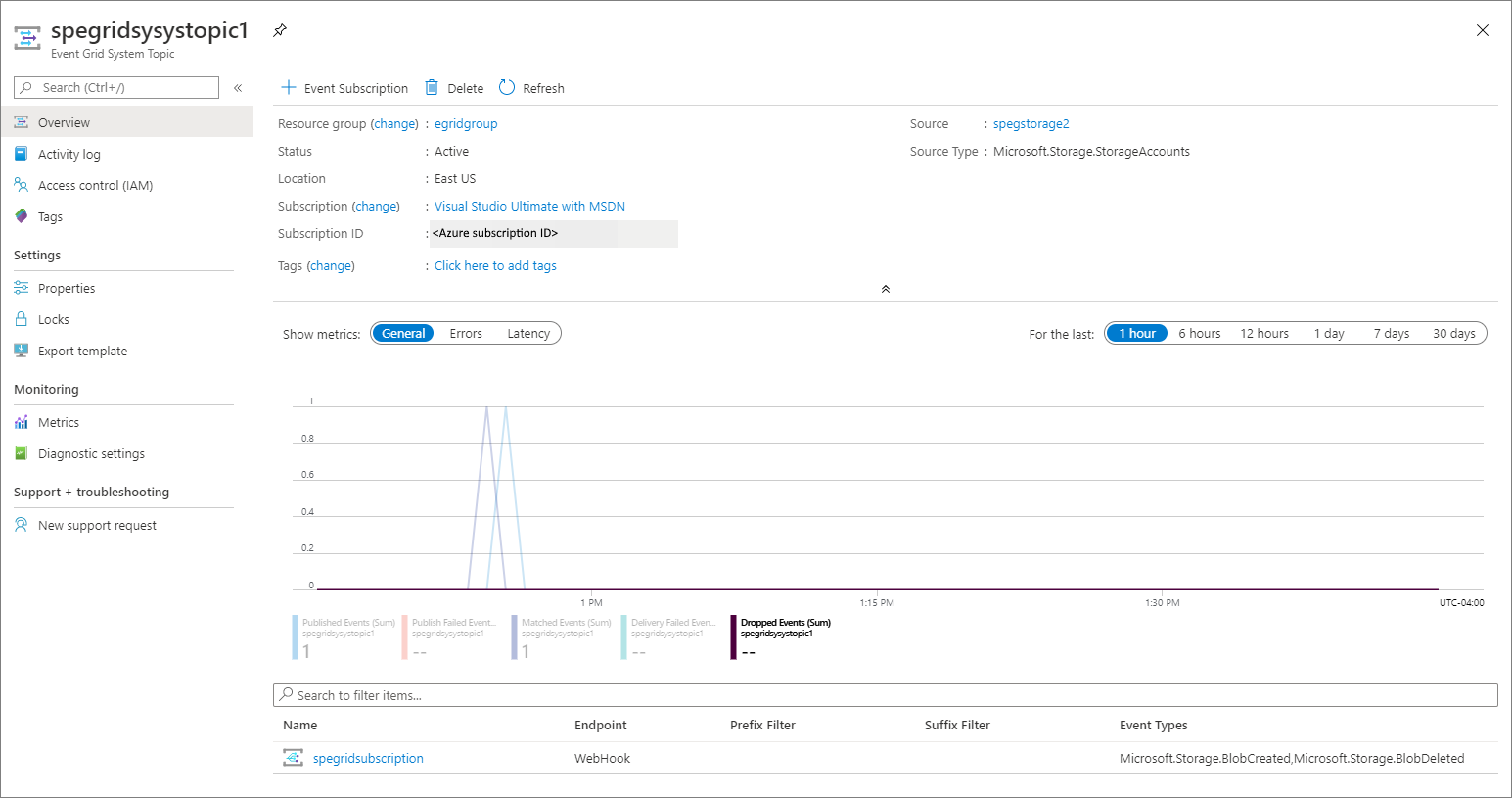
Task: Create a new support request
Action: [97, 525]
